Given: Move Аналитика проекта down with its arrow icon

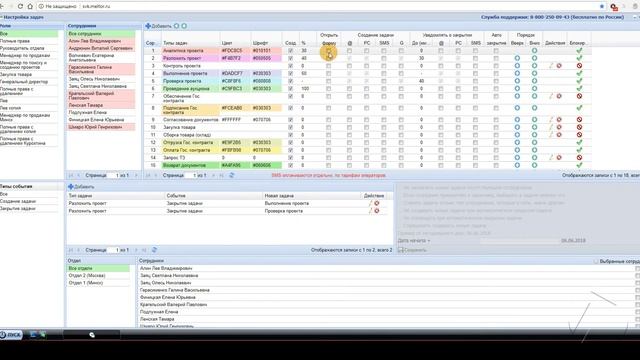Looking at the screenshot, I should [x=534, y=51].
